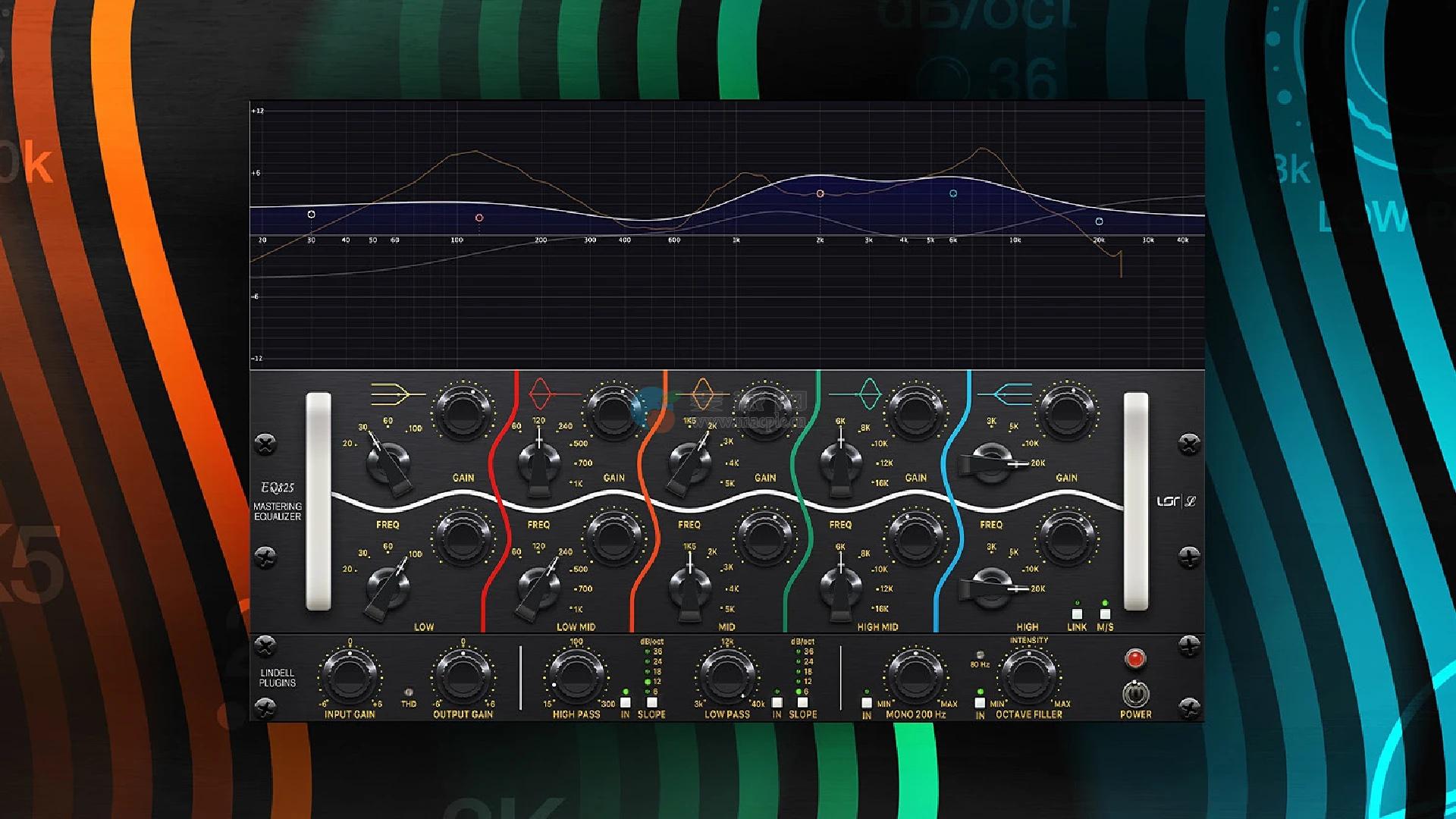This screenshot has height=819, width=1456.
Task: Click the OUTPUT GAIN knob
Action: point(462,676)
